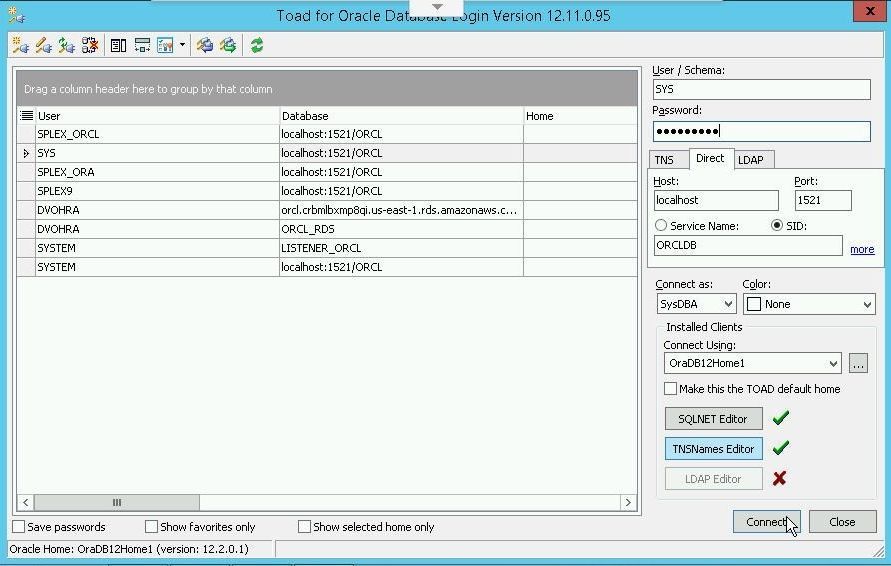Viewport: 891px width, 566px height.
Task: Close the Toad login window
Action: [869, 11]
